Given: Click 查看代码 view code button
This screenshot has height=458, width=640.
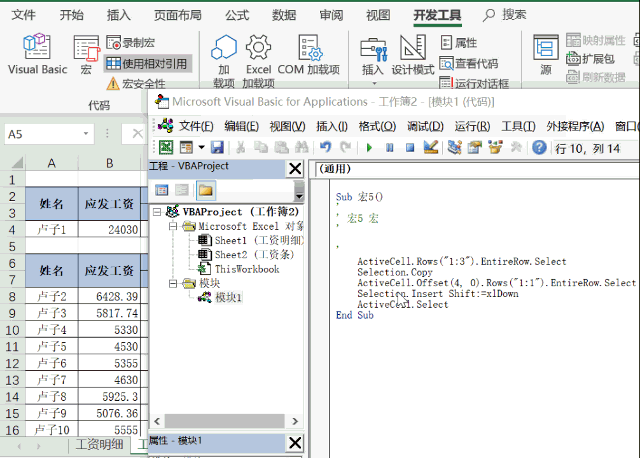Looking at the screenshot, I should (x=469, y=63).
